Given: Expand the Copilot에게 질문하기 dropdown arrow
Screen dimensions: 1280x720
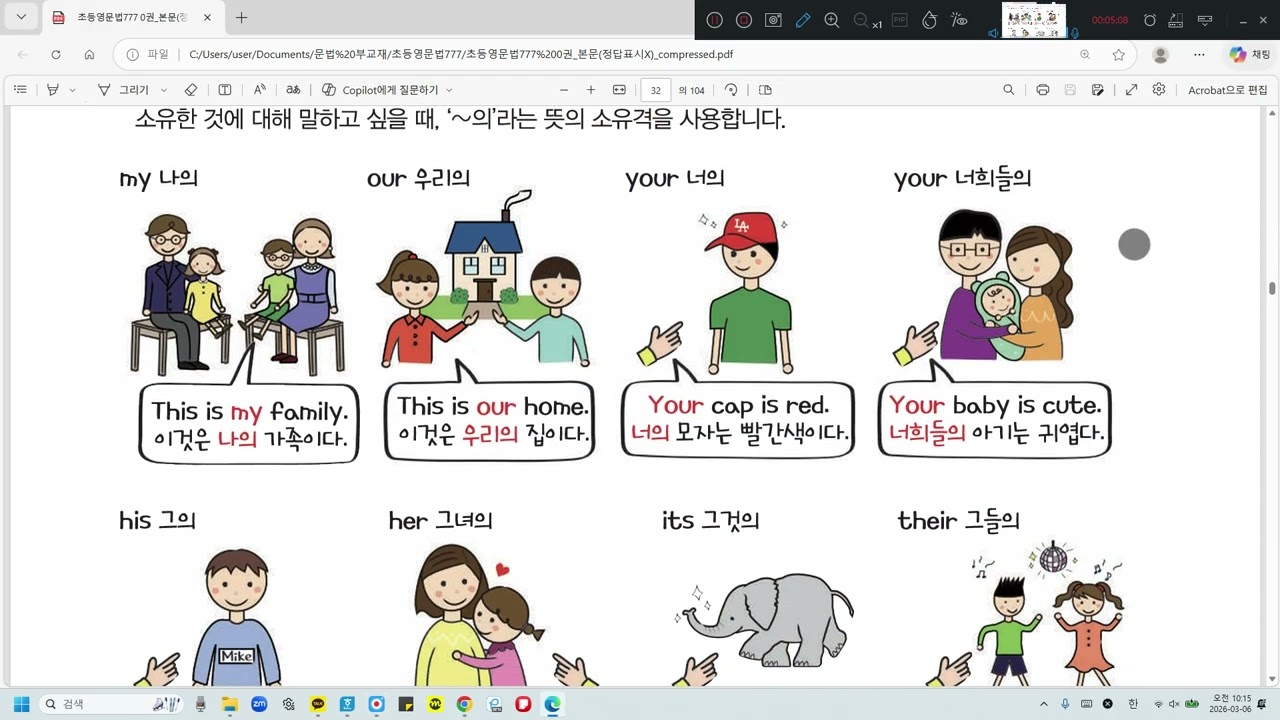Looking at the screenshot, I should coord(449,90).
